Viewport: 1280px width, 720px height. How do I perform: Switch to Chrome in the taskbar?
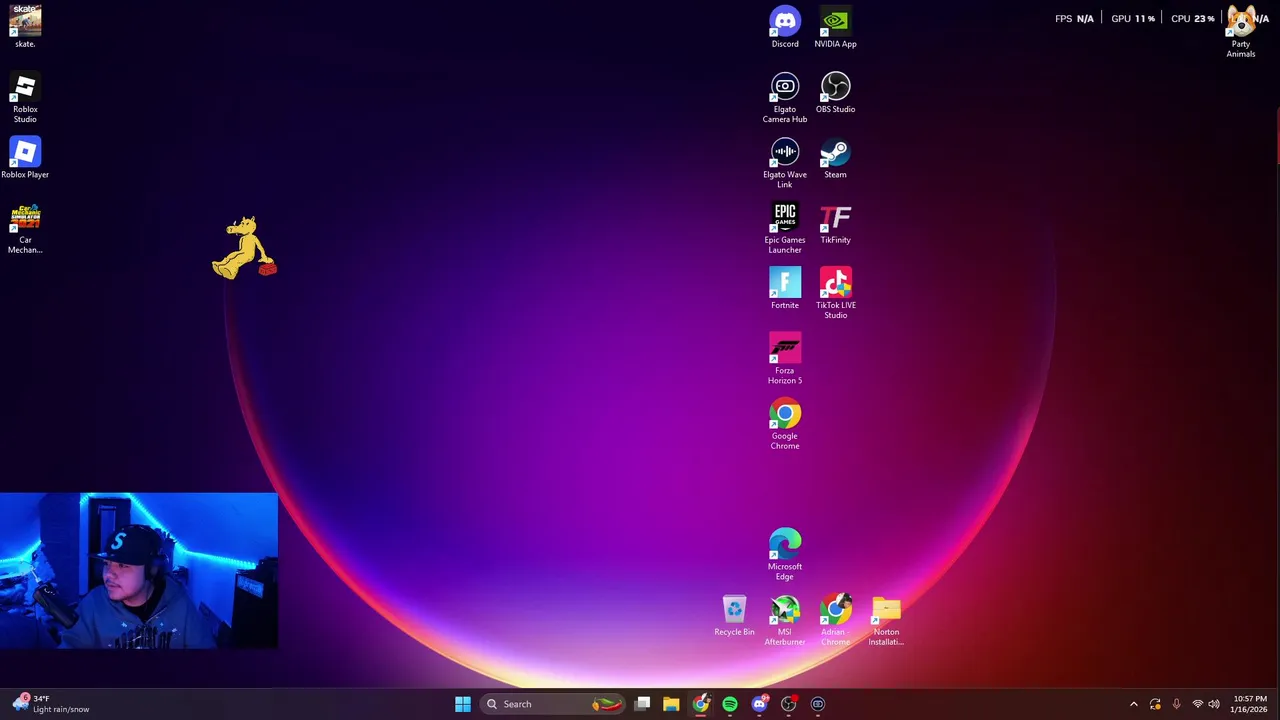point(701,704)
